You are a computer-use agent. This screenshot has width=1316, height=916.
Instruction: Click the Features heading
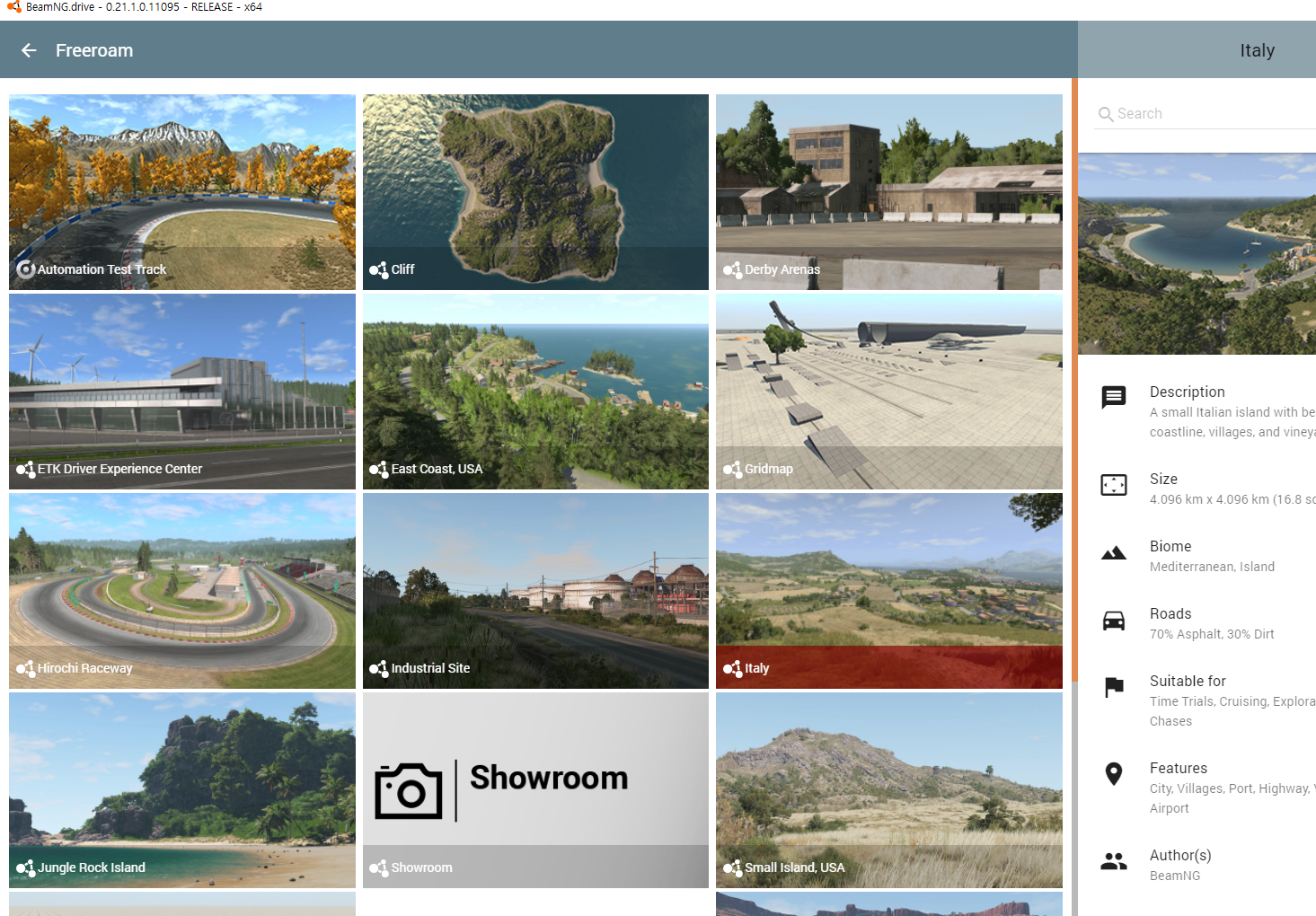tap(1179, 768)
